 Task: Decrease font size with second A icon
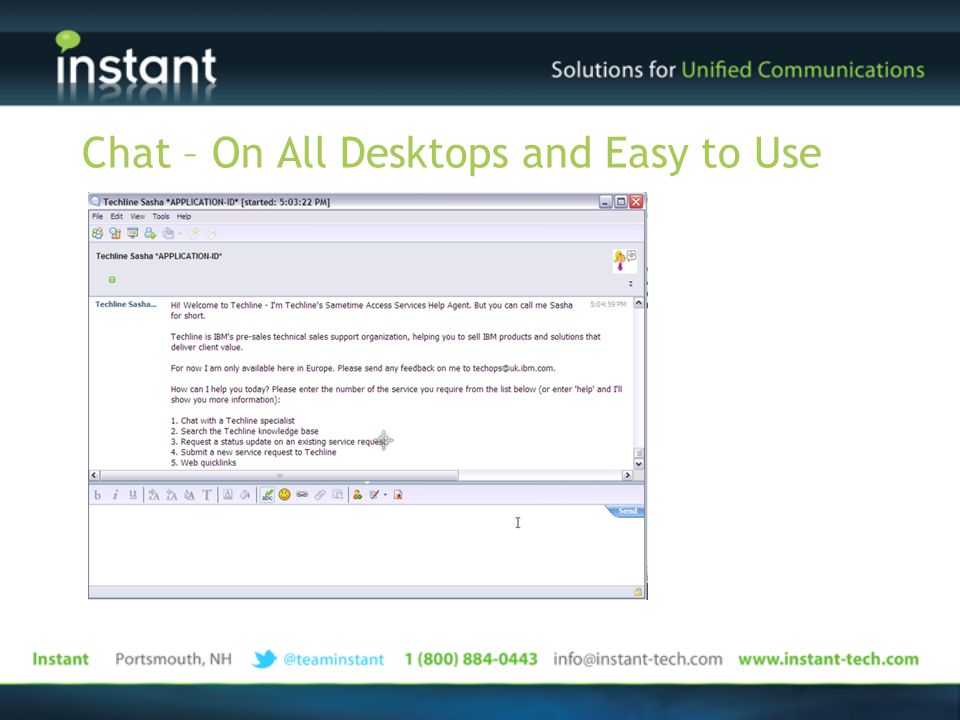pyautogui.click(x=171, y=495)
